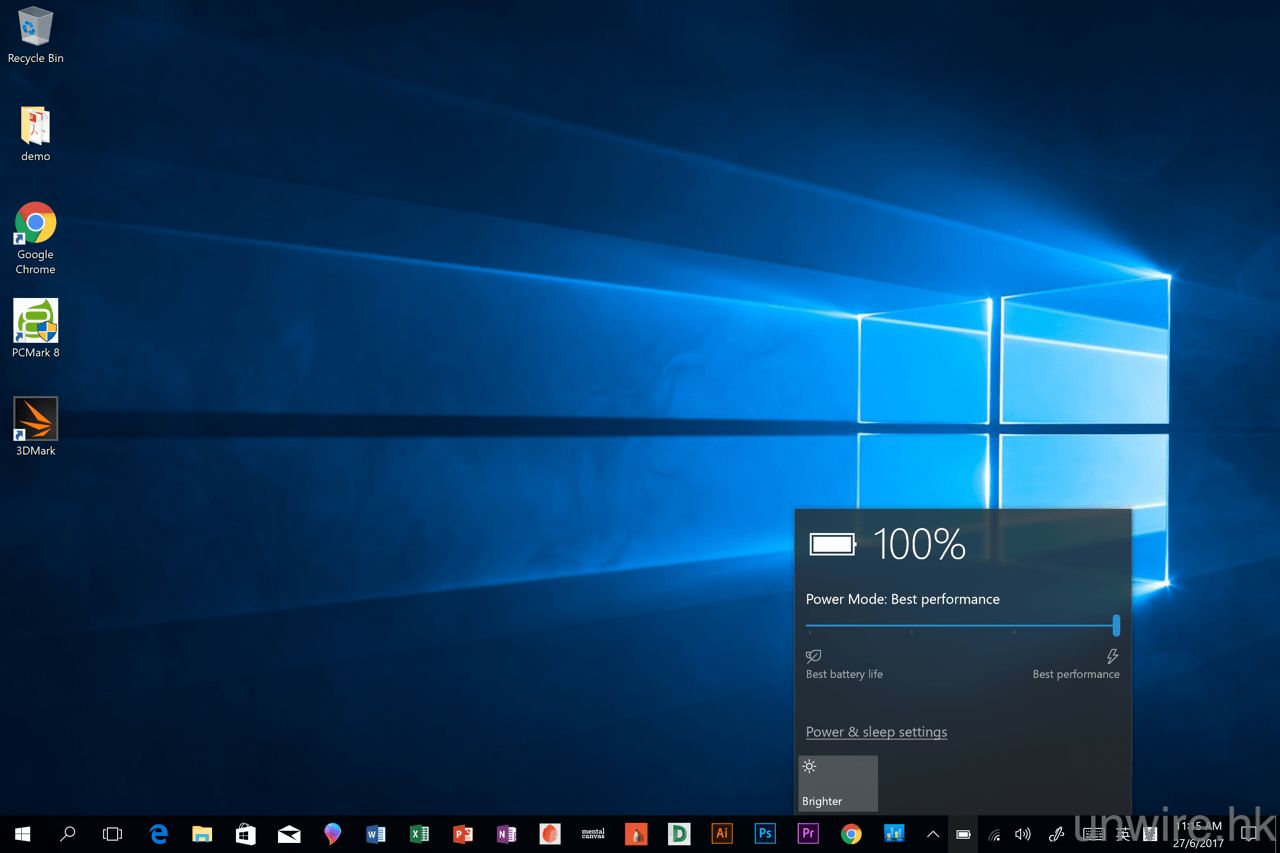Open the 3DMark desktop shortcut
Viewport: 1280px width, 853px height.
(36, 420)
